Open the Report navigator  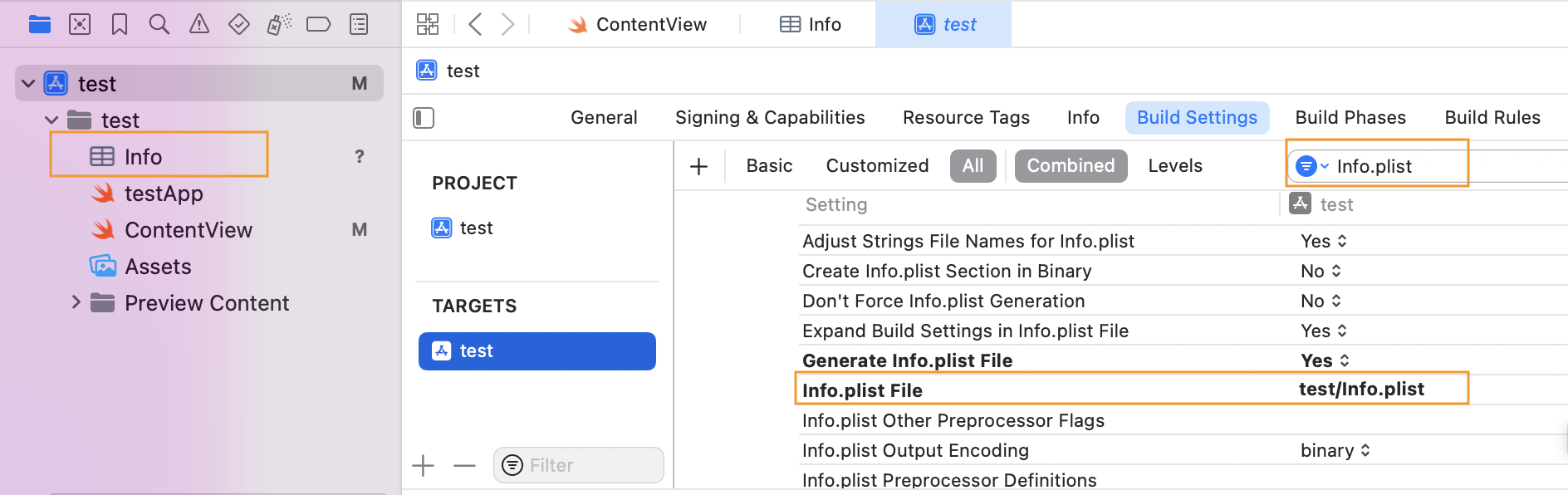tap(359, 25)
